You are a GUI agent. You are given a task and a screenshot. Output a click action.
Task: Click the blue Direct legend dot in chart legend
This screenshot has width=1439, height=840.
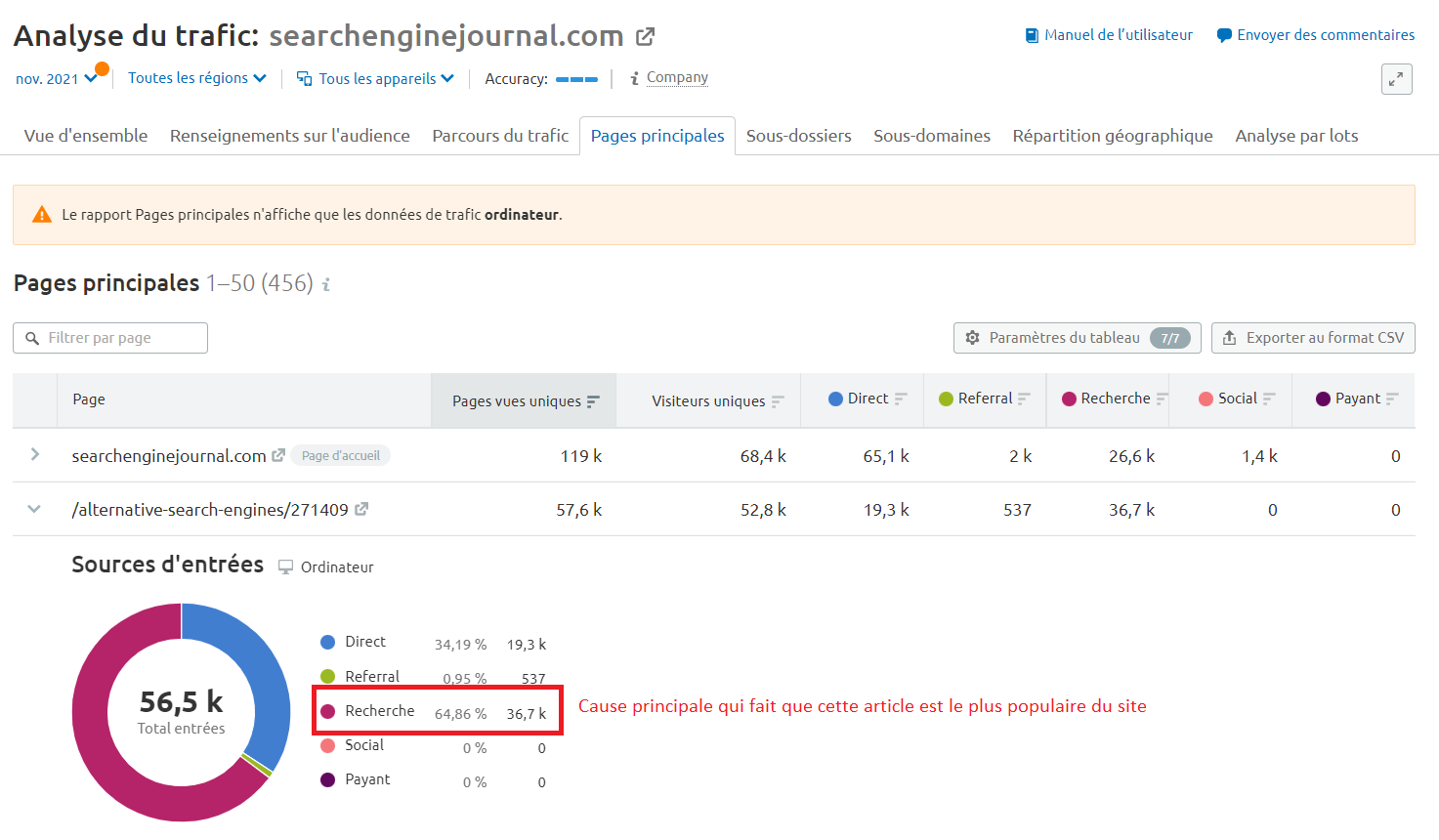coord(328,642)
